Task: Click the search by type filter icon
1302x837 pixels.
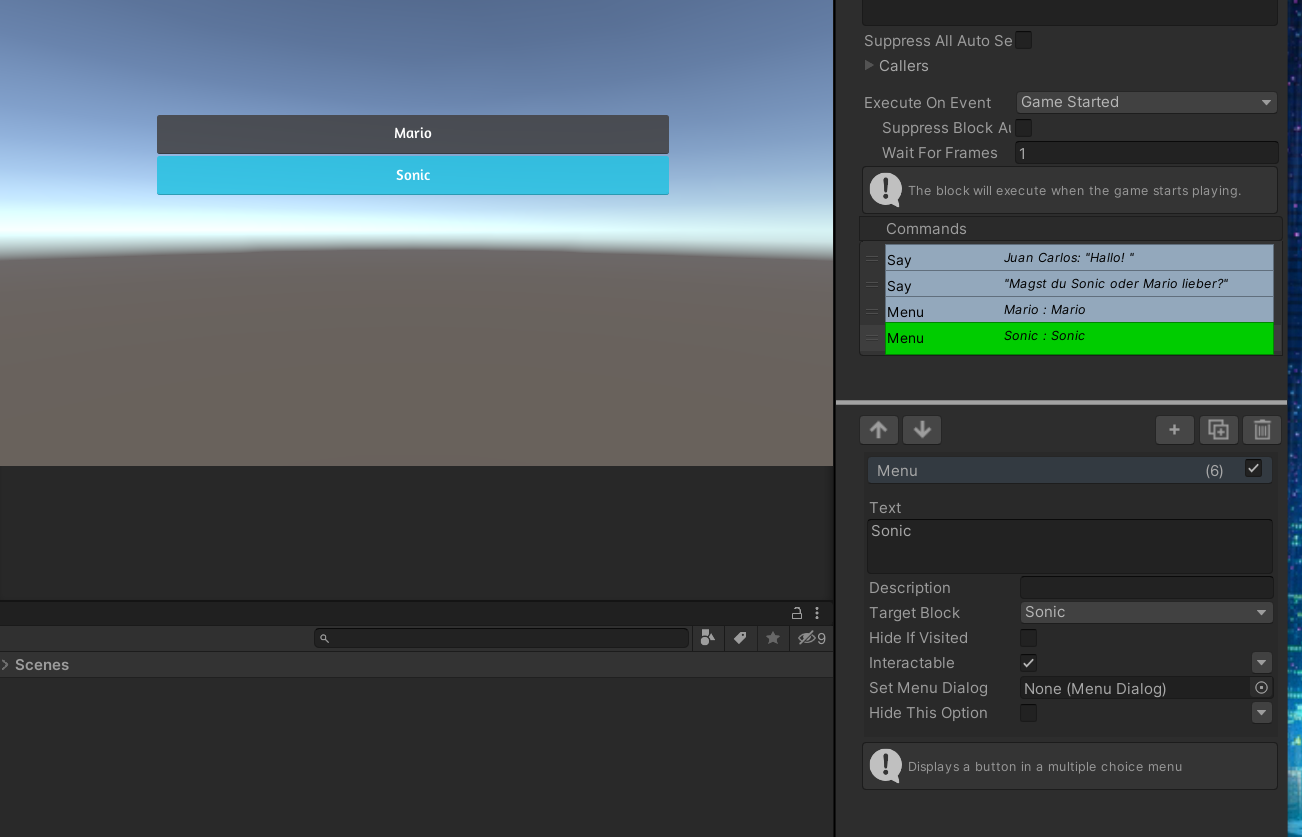Action: click(707, 638)
